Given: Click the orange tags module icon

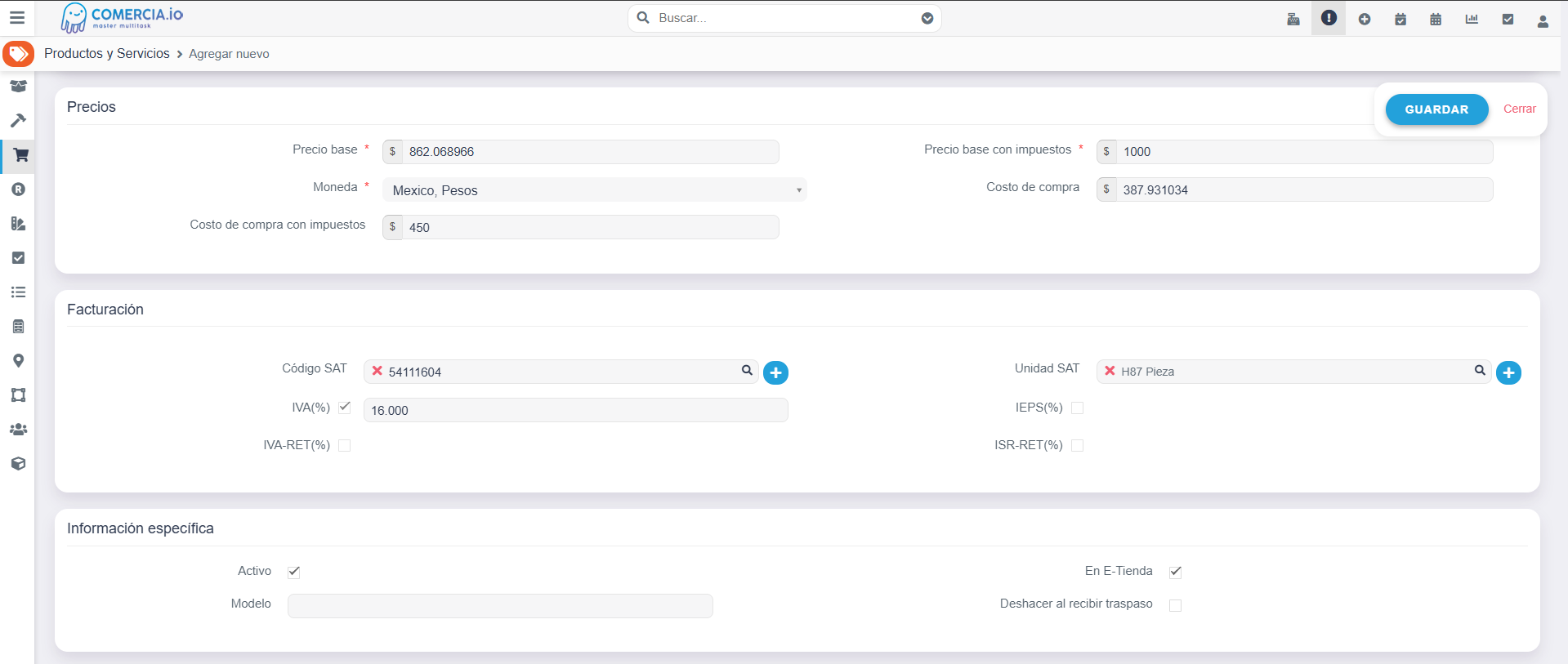Looking at the screenshot, I should (x=18, y=54).
